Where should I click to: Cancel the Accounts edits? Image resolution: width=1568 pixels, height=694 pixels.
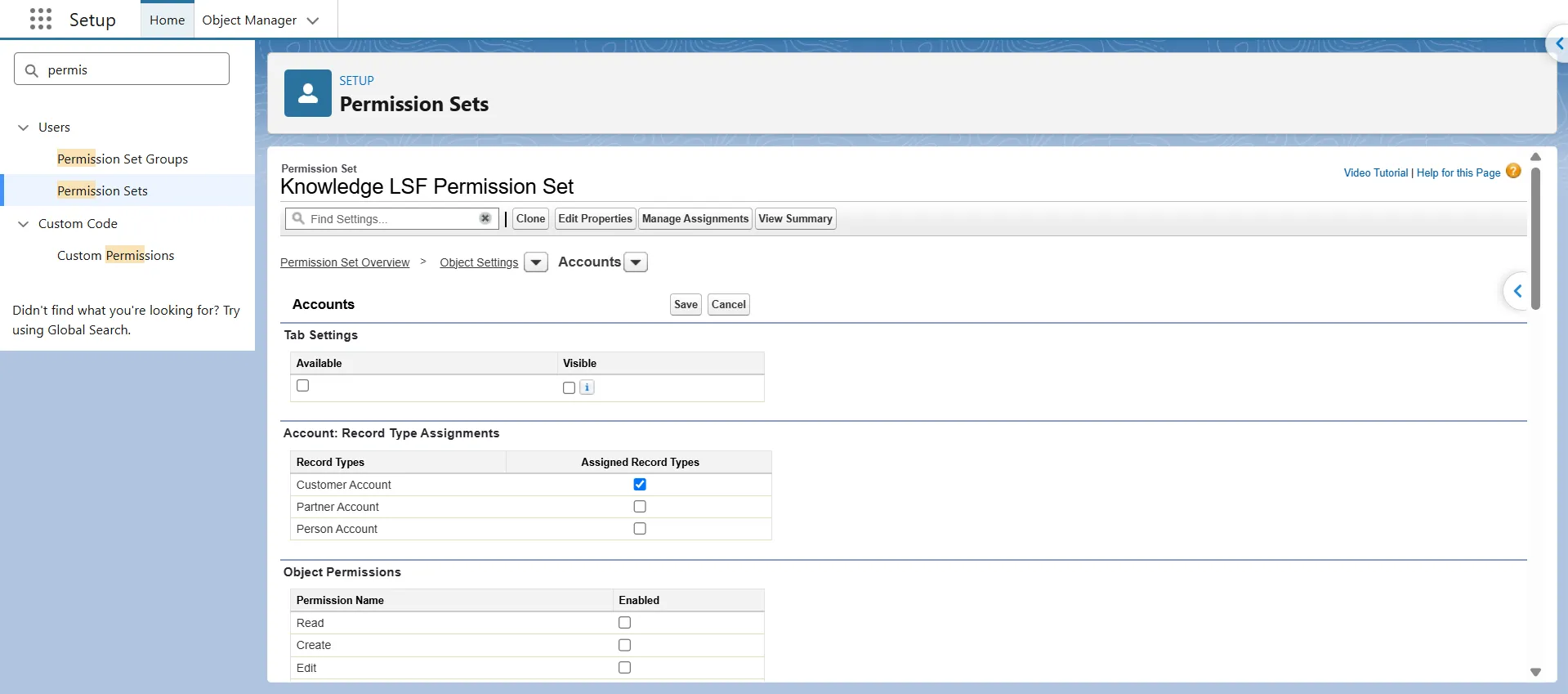[x=728, y=304]
